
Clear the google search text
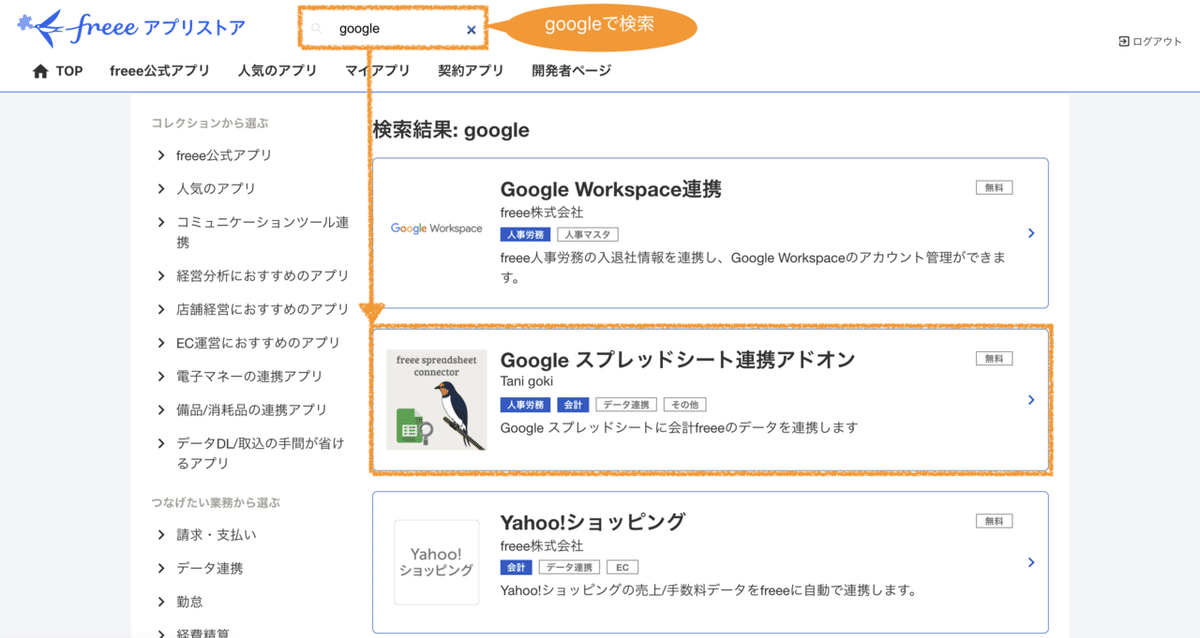tap(471, 29)
